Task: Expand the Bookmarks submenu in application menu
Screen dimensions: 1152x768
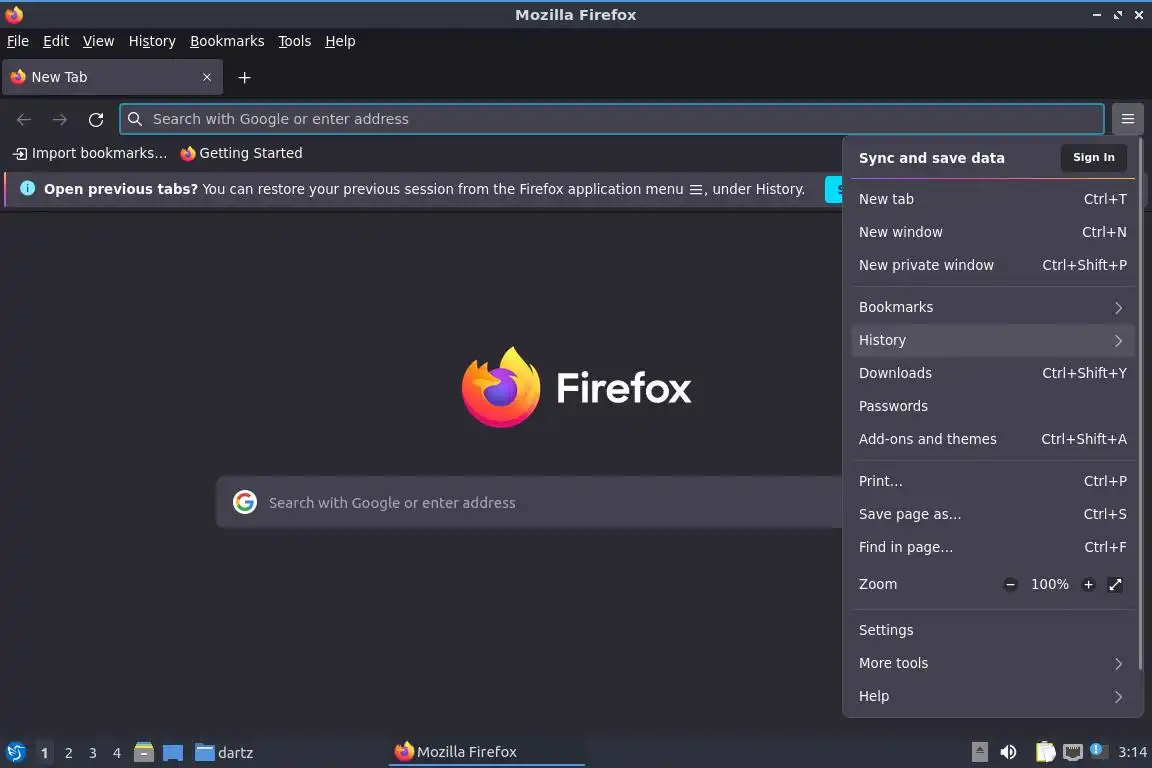Action: point(993,307)
